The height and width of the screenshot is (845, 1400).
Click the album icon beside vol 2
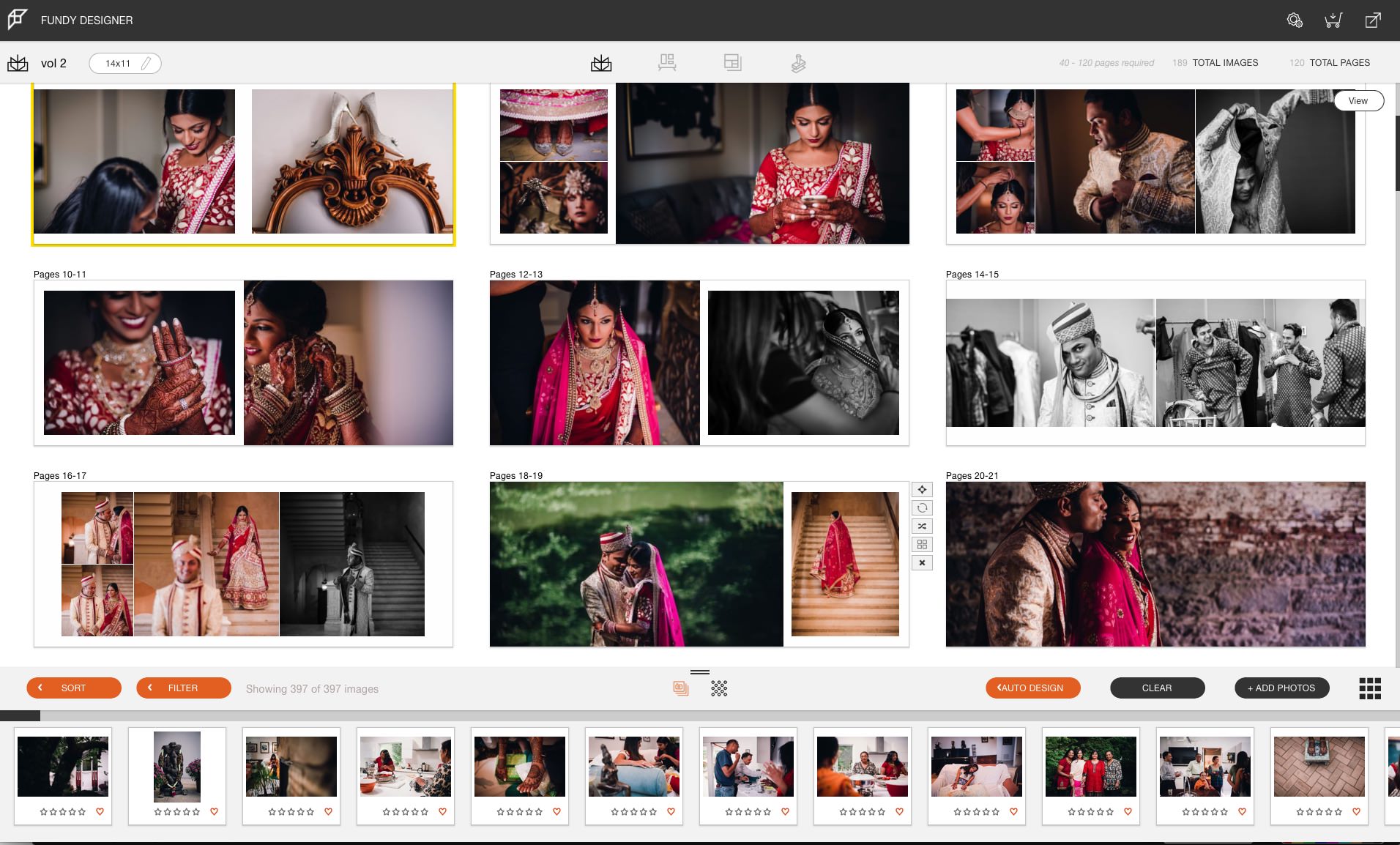click(18, 63)
